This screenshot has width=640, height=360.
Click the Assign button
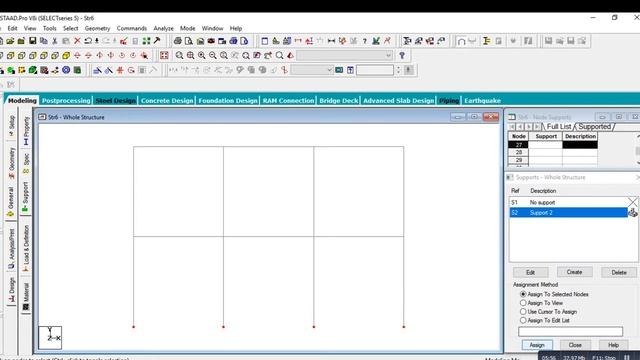(537, 345)
